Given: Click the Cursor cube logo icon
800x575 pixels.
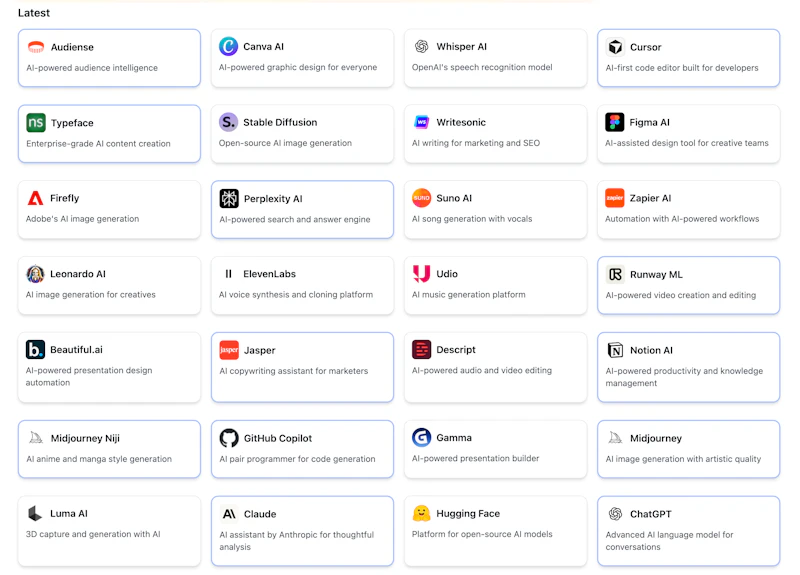Looking at the screenshot, I should point(615,47).
